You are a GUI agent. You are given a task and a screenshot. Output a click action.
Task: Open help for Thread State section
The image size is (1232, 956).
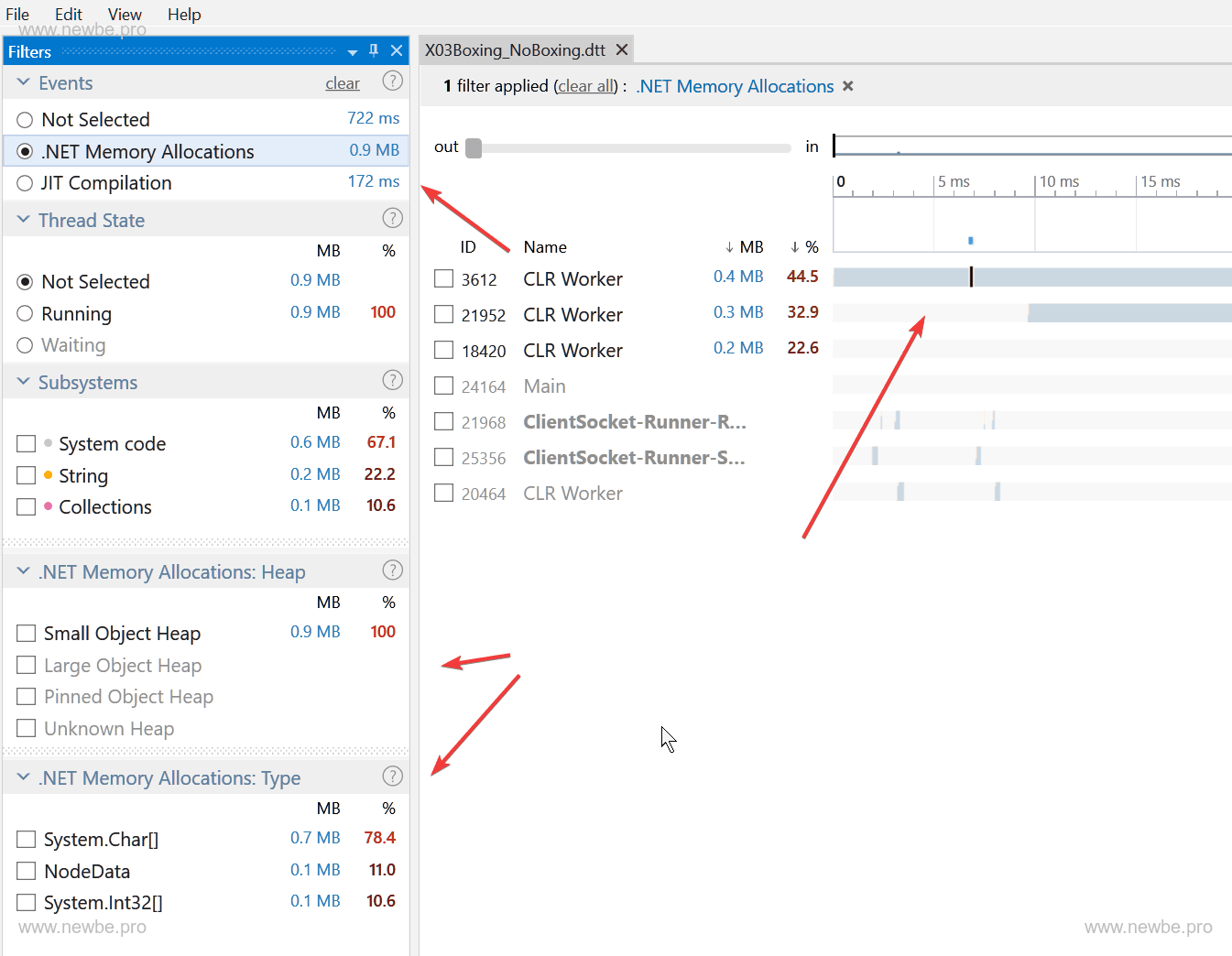[392, 218]
